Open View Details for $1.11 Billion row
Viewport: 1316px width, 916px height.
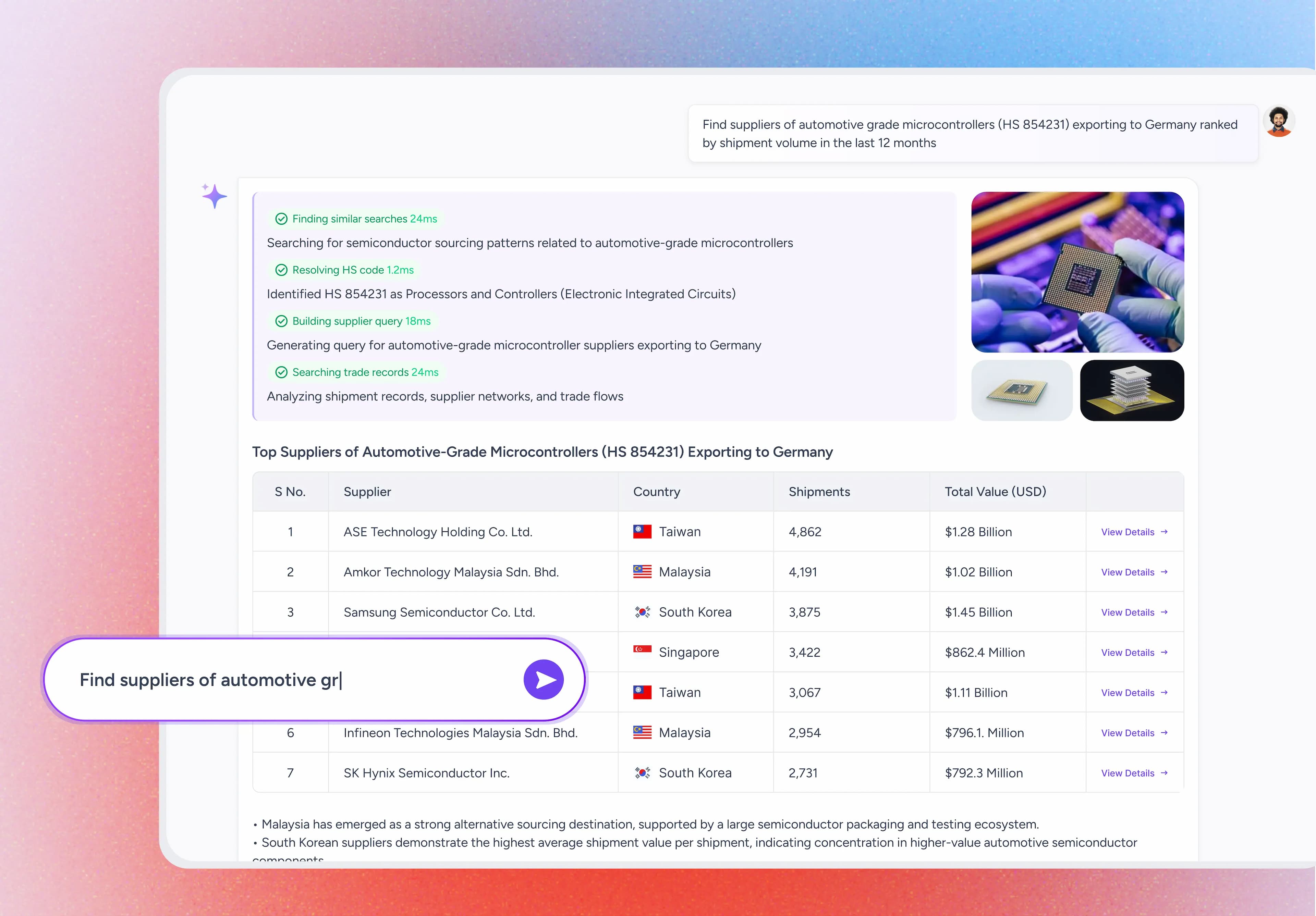click(x=1134, y=693)
